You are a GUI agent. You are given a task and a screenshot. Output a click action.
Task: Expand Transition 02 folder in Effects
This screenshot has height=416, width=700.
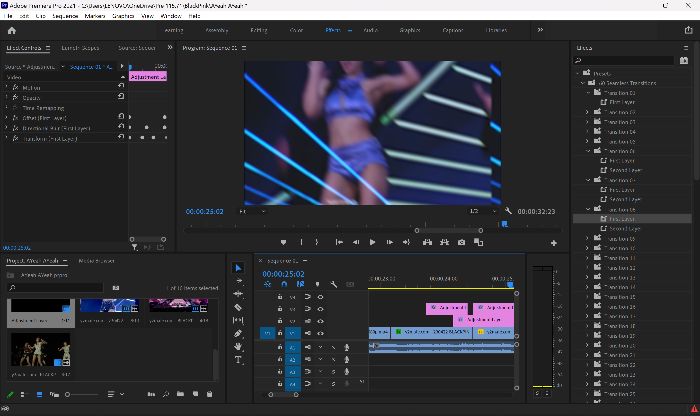click(588, 112)
